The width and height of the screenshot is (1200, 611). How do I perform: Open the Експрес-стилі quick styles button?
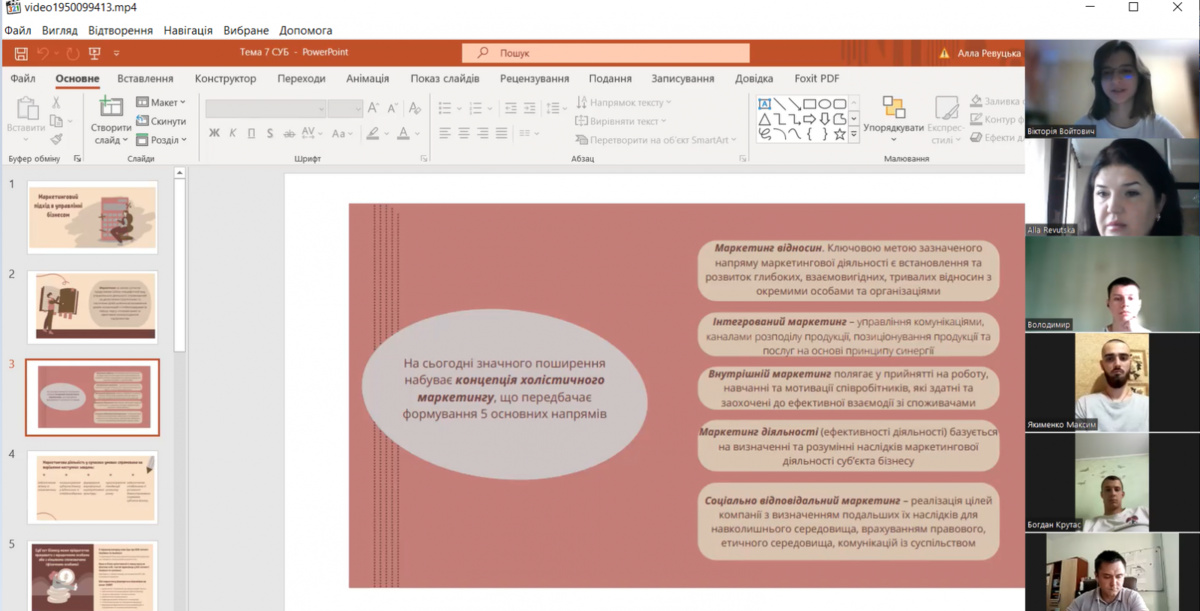946,120
